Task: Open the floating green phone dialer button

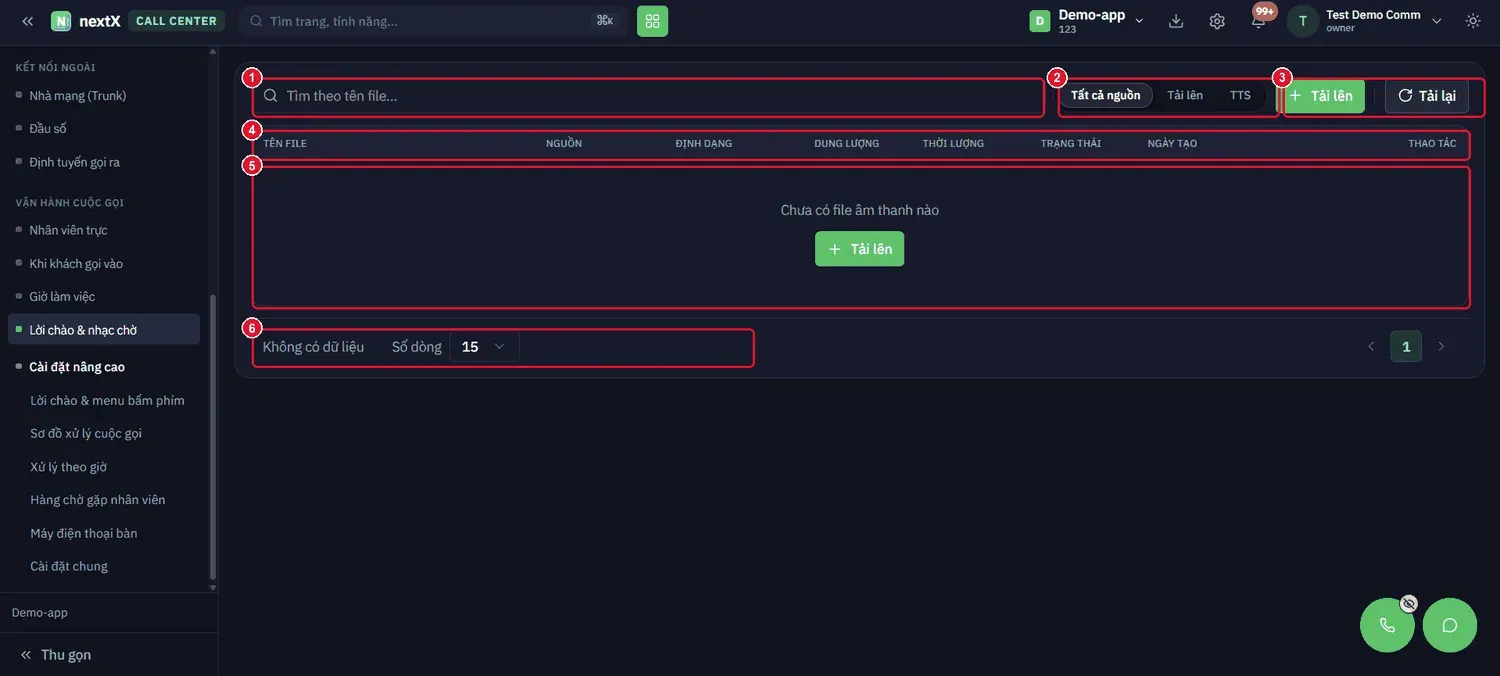Action: click(x=1387, y=625)
